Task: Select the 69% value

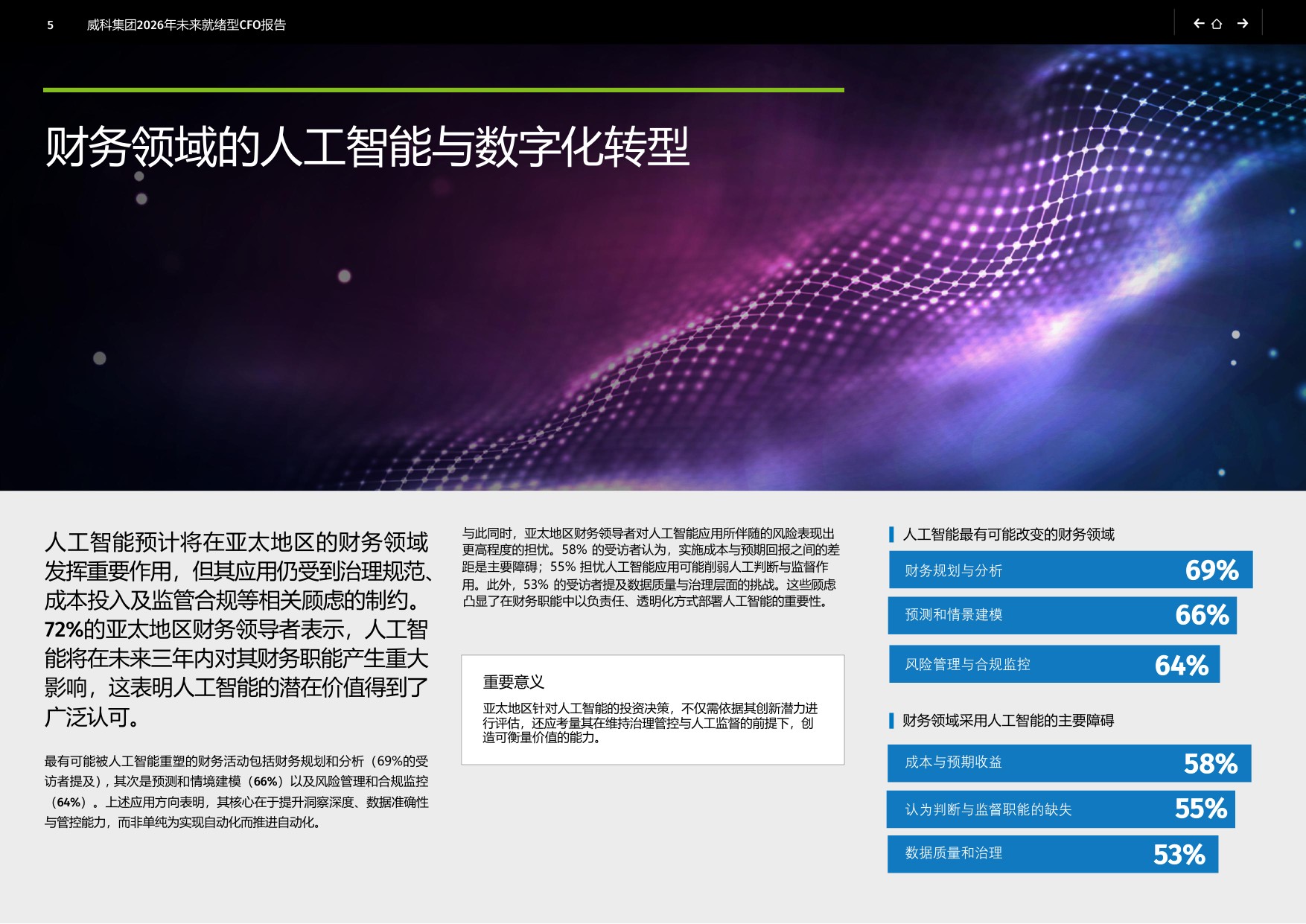Action: tap(1211, 570)
